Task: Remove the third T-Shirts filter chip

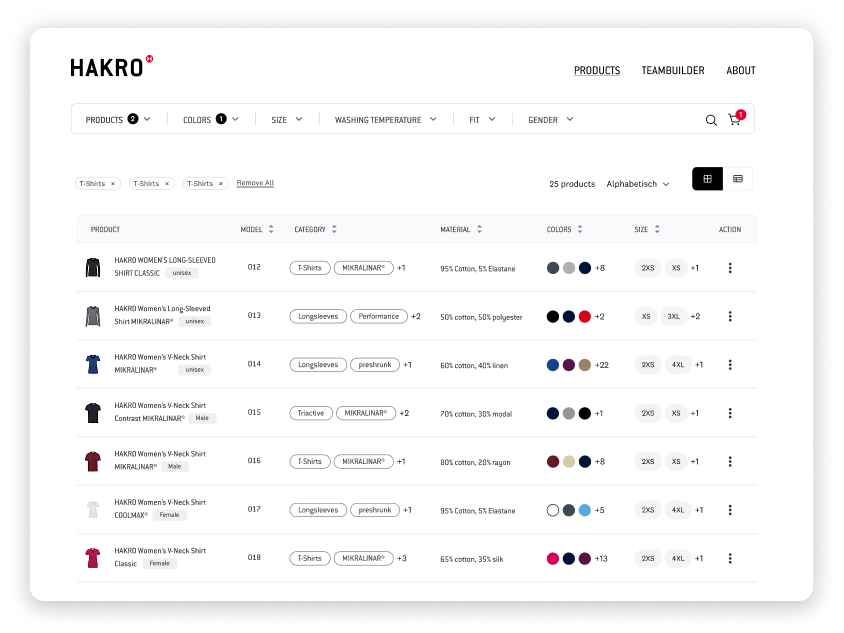Action: pyautogui.click(x=221, y=183)
